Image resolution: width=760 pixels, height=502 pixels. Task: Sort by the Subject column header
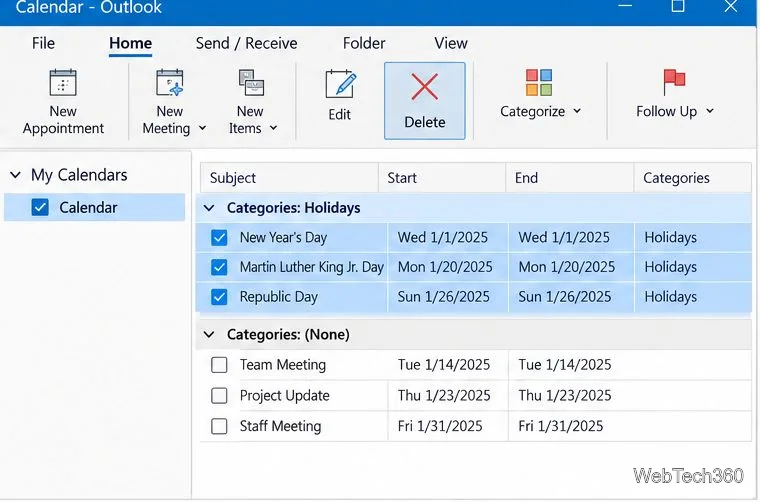coord(289,178)
